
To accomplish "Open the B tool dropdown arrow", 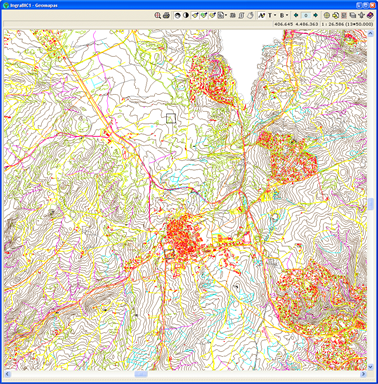I will (x=287, y=15).
